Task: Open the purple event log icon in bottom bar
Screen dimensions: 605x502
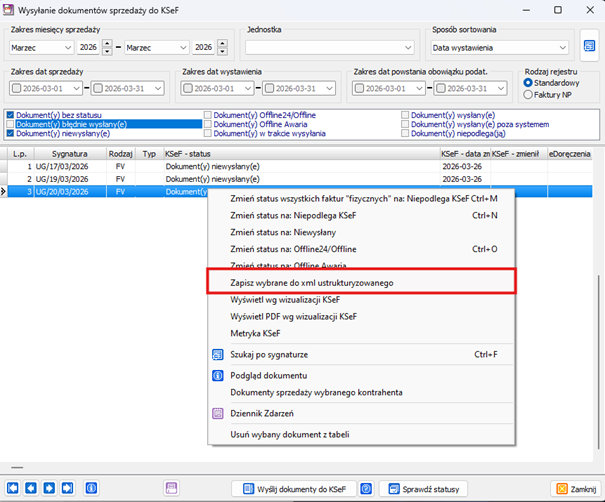Action: [172, 488]
